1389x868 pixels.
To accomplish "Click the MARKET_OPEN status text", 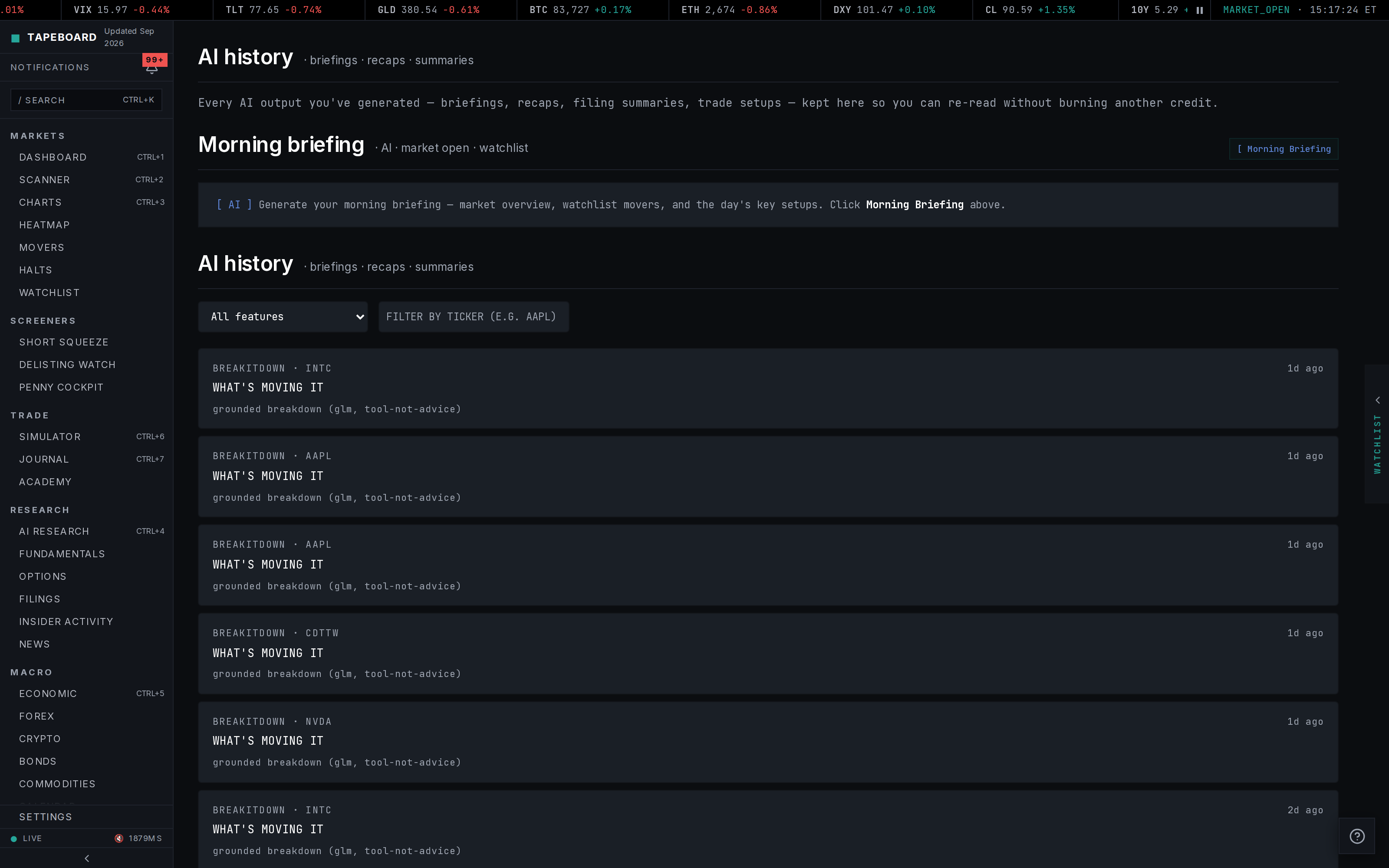I will pyautogui.click(x=1256, y=10).
